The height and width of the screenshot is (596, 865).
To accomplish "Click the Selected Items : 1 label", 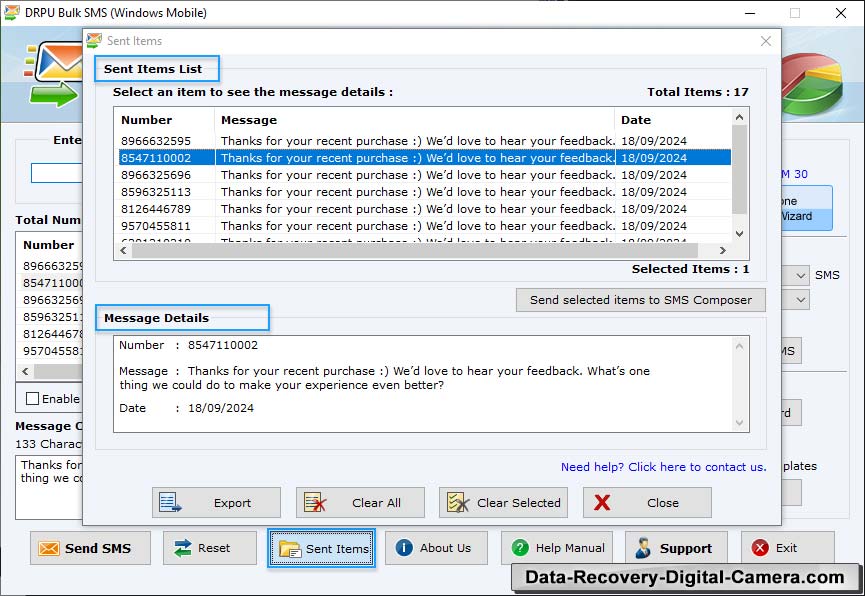I will (690, 269).
